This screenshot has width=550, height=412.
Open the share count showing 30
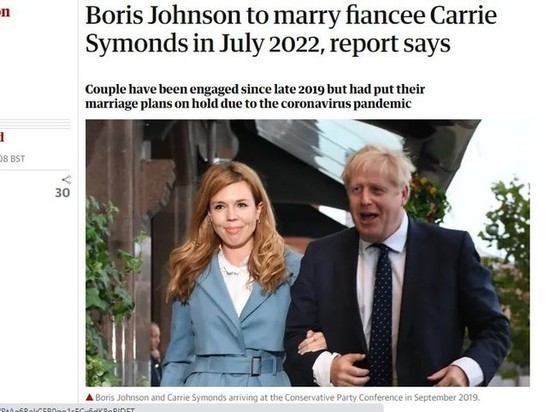point(62,193)
